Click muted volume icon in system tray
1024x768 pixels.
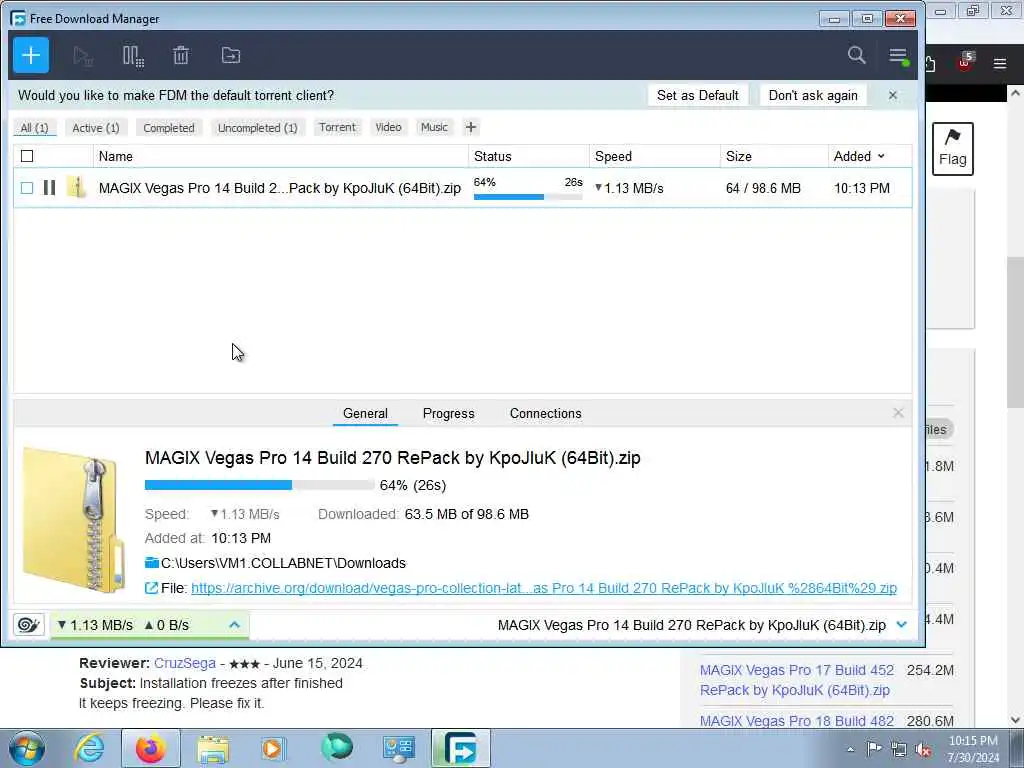[x=923, y=749]
